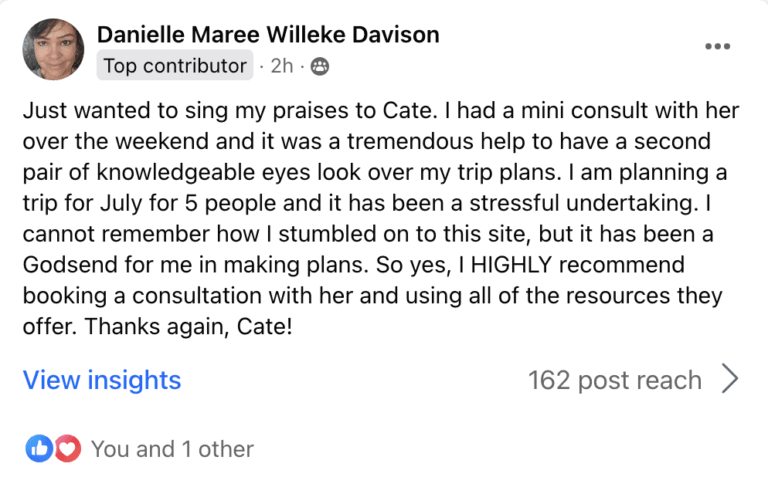The height and width of the screenshot is (477, 768).
Task: Click the 162 post reach label
Action: coord(614,380)
